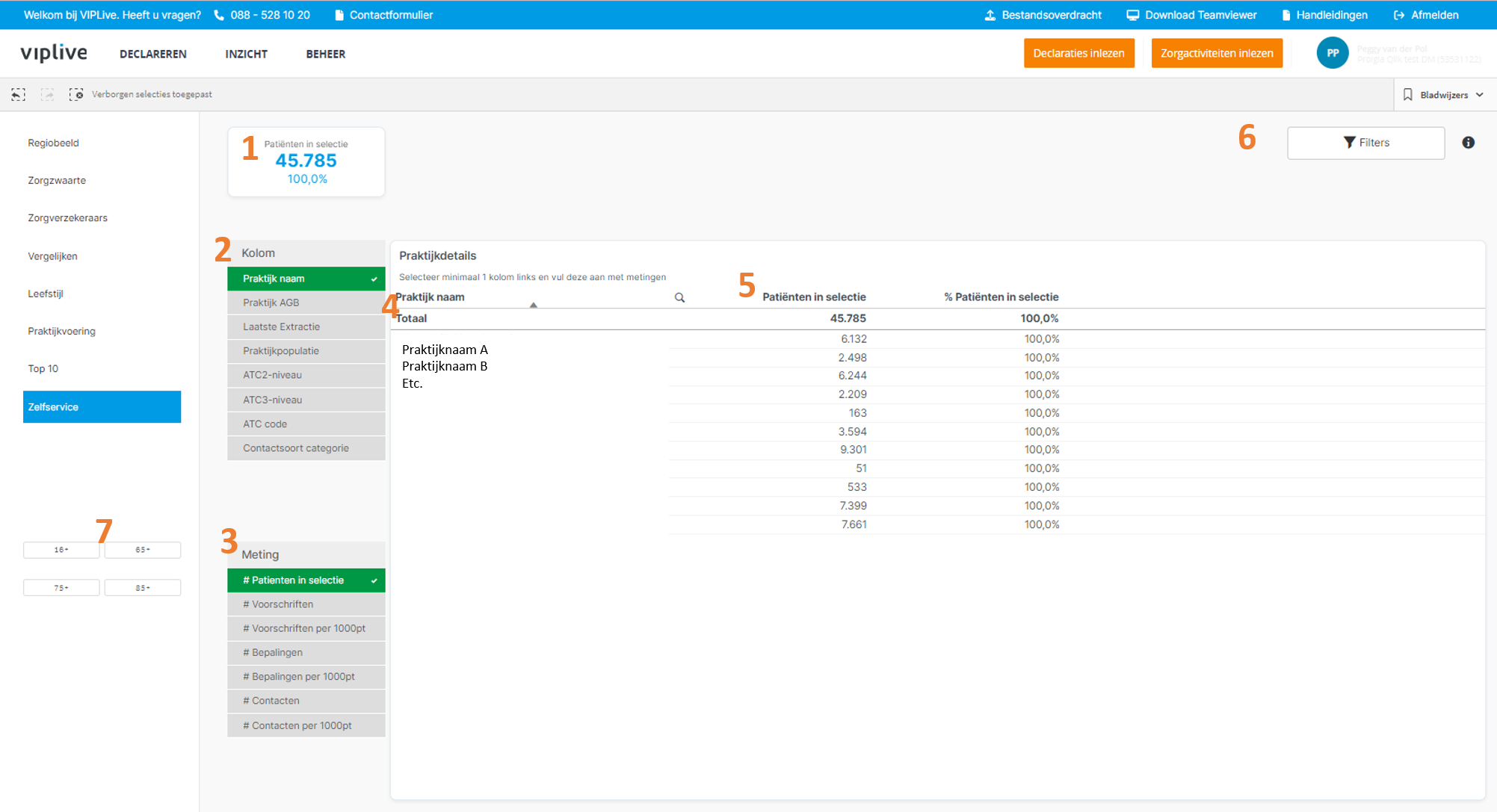The image size is (1497, 812).
Task: Toggle Praktijkpopulatie column
Action: [x=306, y=351]
